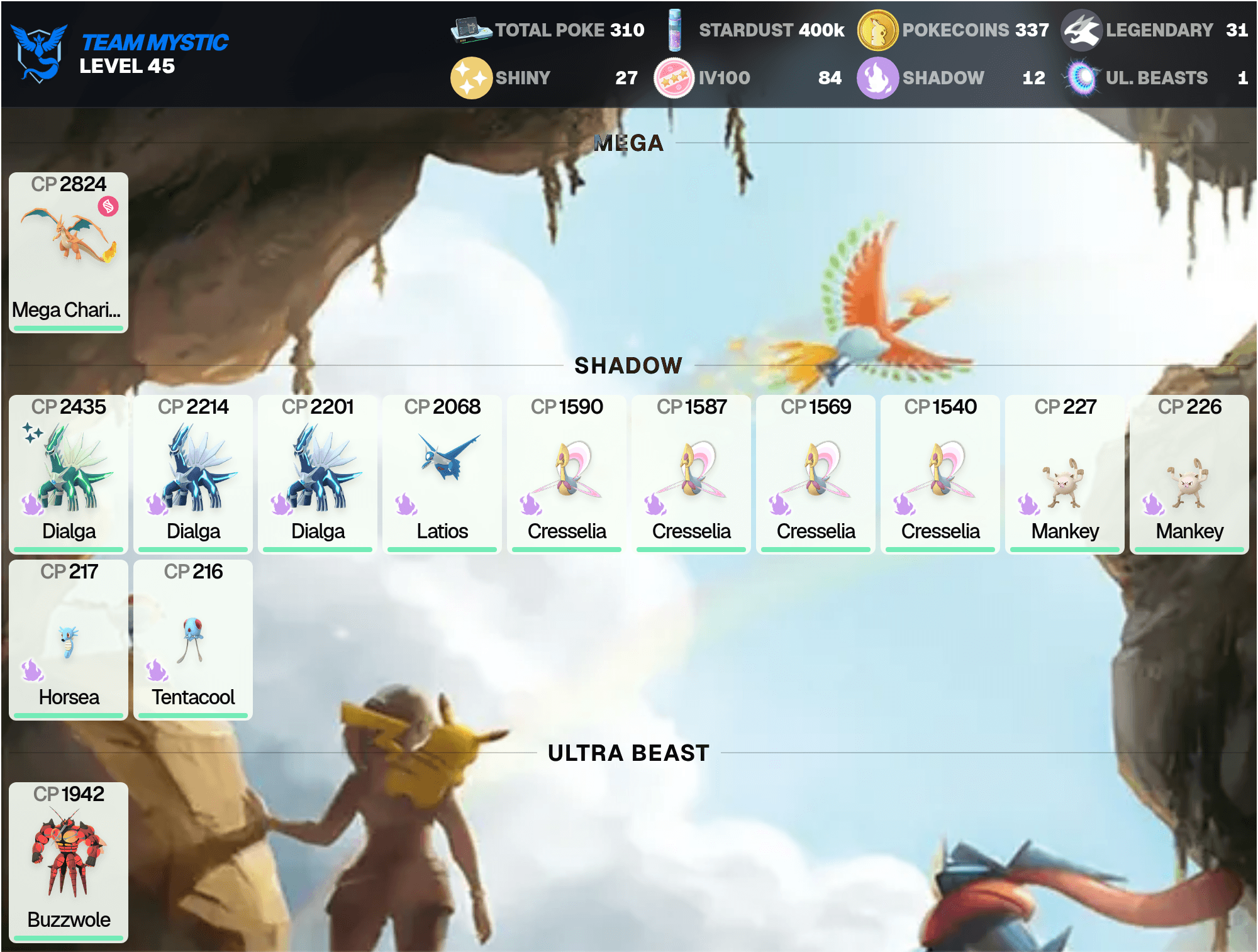Click the 'Buzzwole' name label
This screenshot has height=952, width=1258.
[69, 920]
